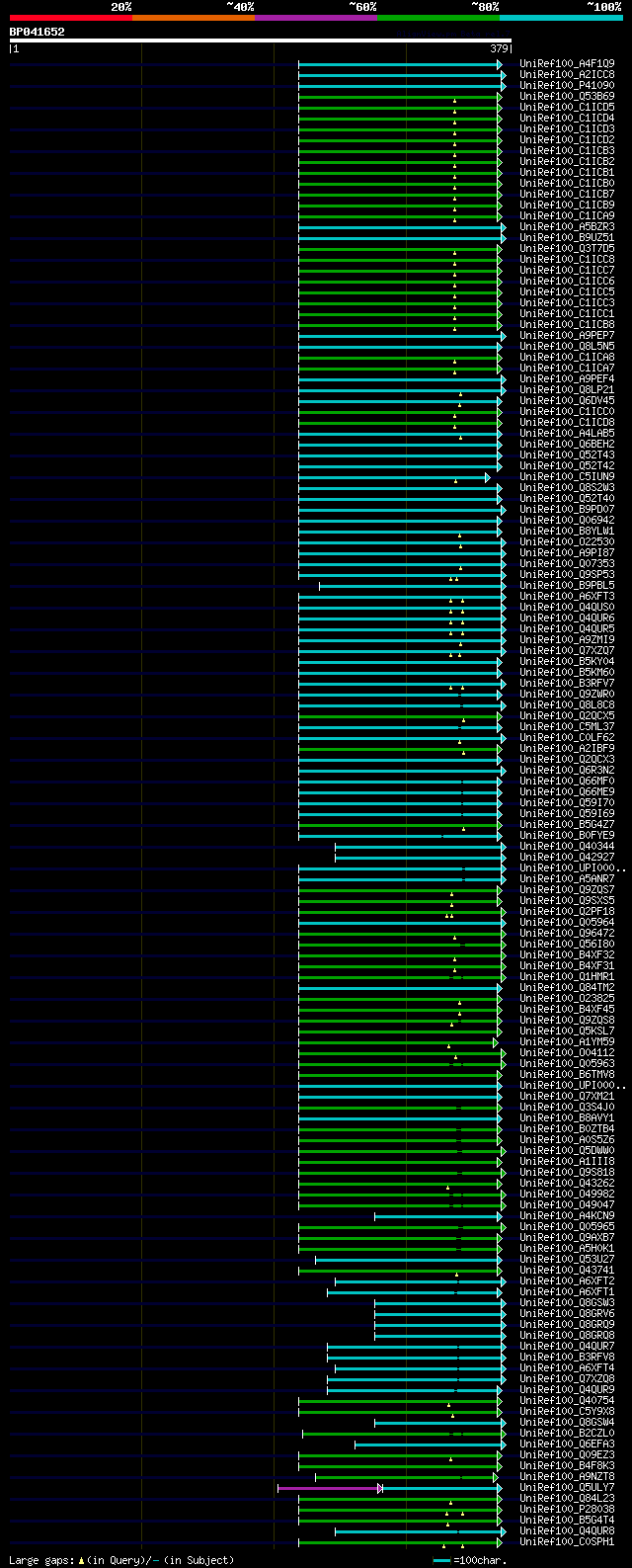632x1568 pixels.
Task: Open hit UniRef100_C1ICD5
Action: tap(567, 107)
